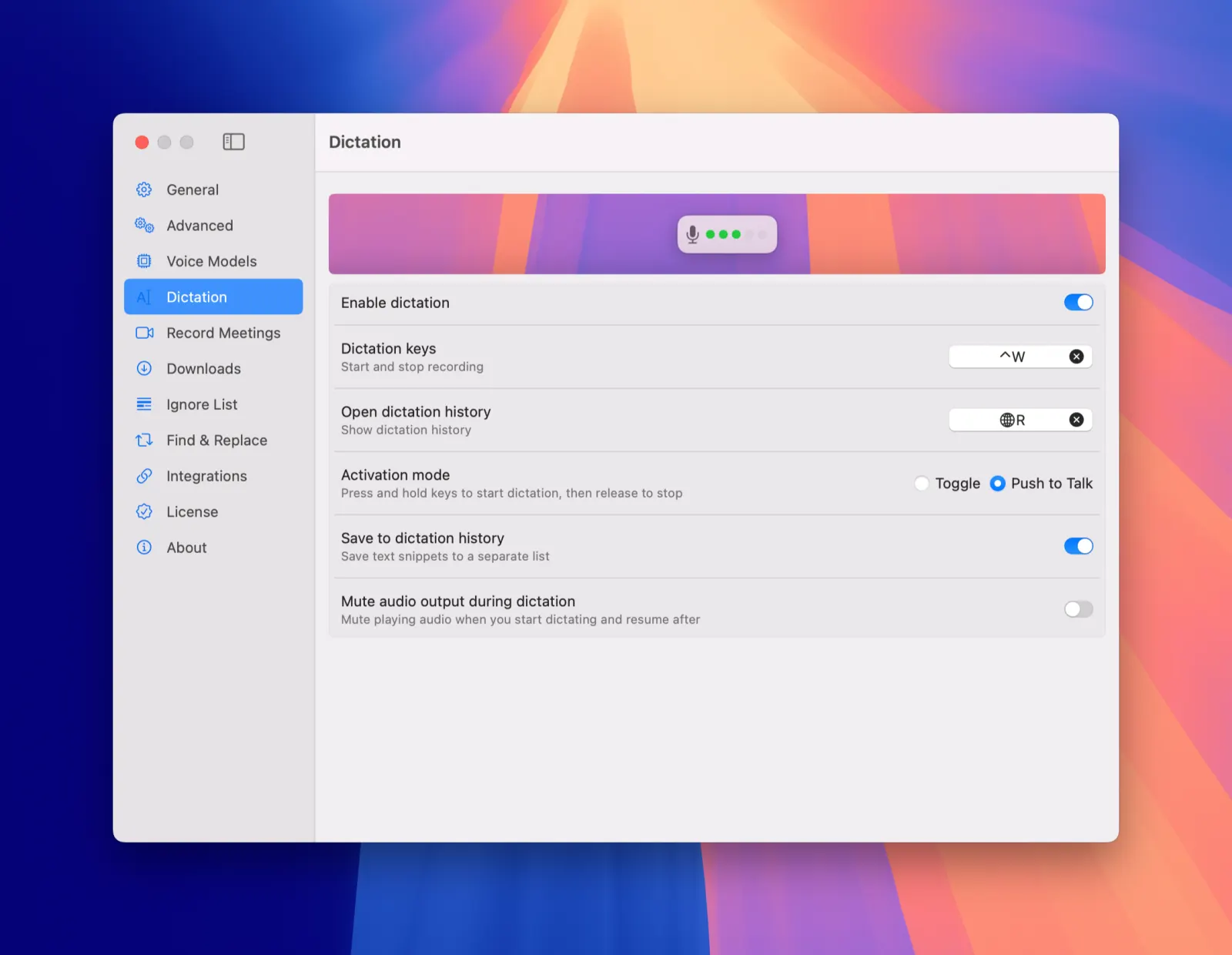This screenshot has width=1232, height=955.
Task: Click the "Start and stop recording" description
Action: [x=412, y=367]
